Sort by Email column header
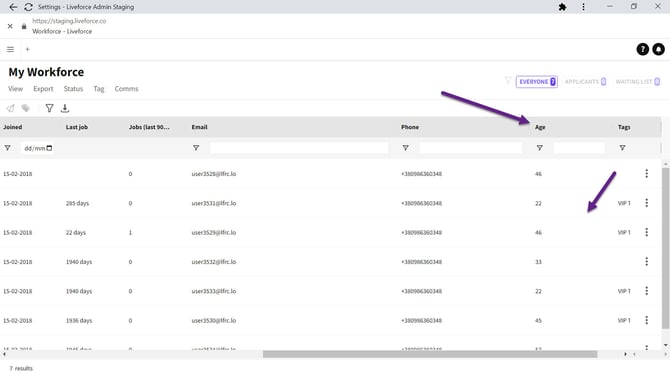Image resolution: width=670 pixels, height=377 pixels. [200, 127]
